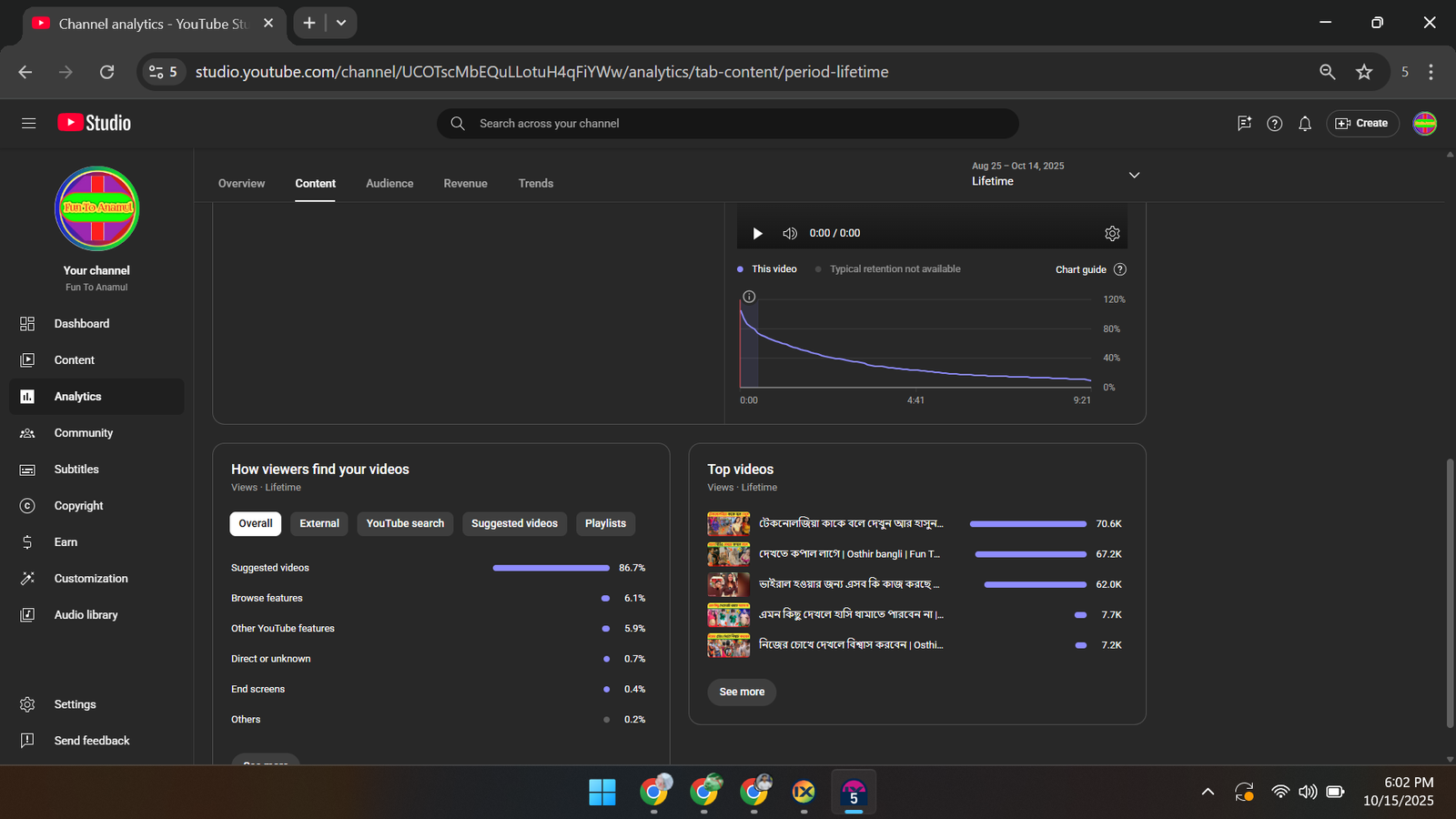Image resolution: width=1456 pixels, height=819 pixels.
Task: Mute the video player volume
Action: click(x=790, y=234)
